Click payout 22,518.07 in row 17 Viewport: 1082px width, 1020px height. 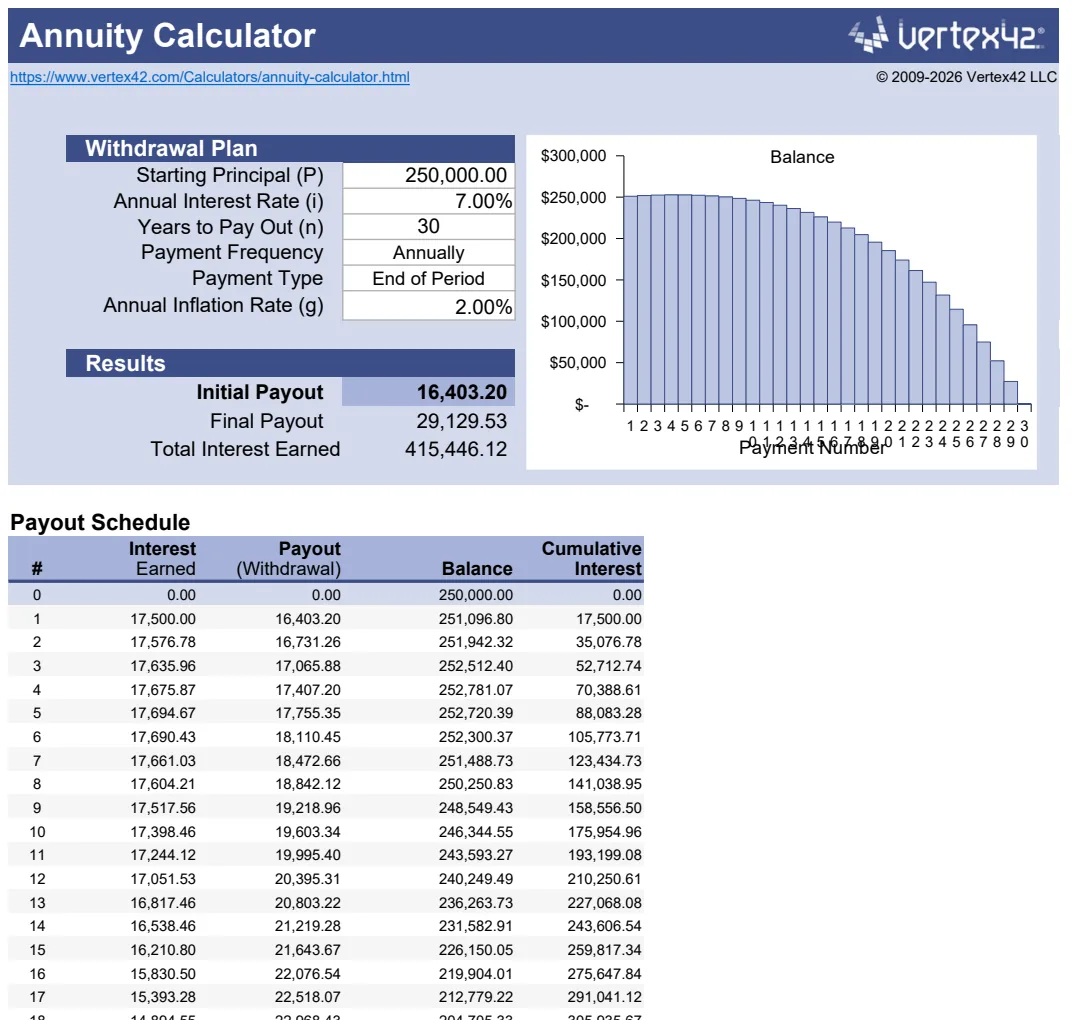coord(308,997)
